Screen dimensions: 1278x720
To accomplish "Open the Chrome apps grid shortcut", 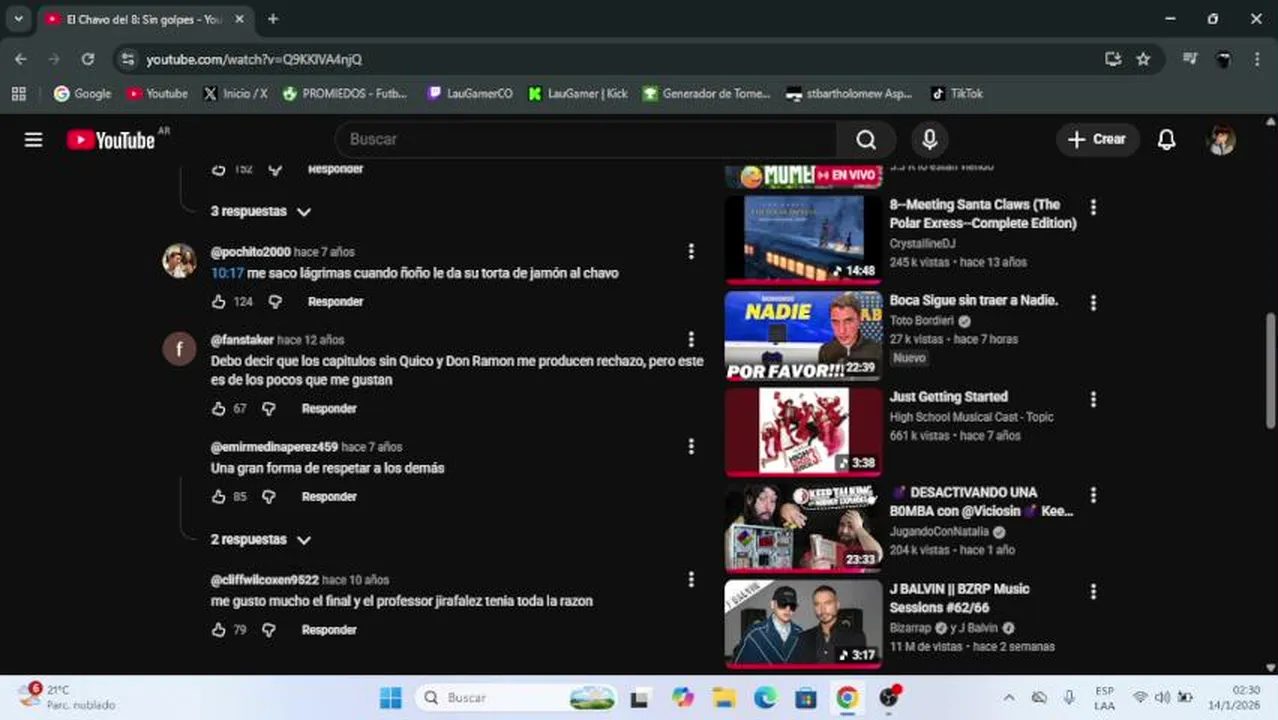I will click(x=18, y=93).
